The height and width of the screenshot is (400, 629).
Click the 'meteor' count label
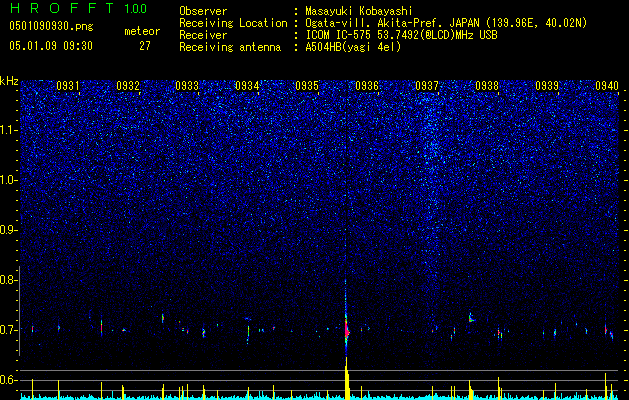[x=142, y=31]
